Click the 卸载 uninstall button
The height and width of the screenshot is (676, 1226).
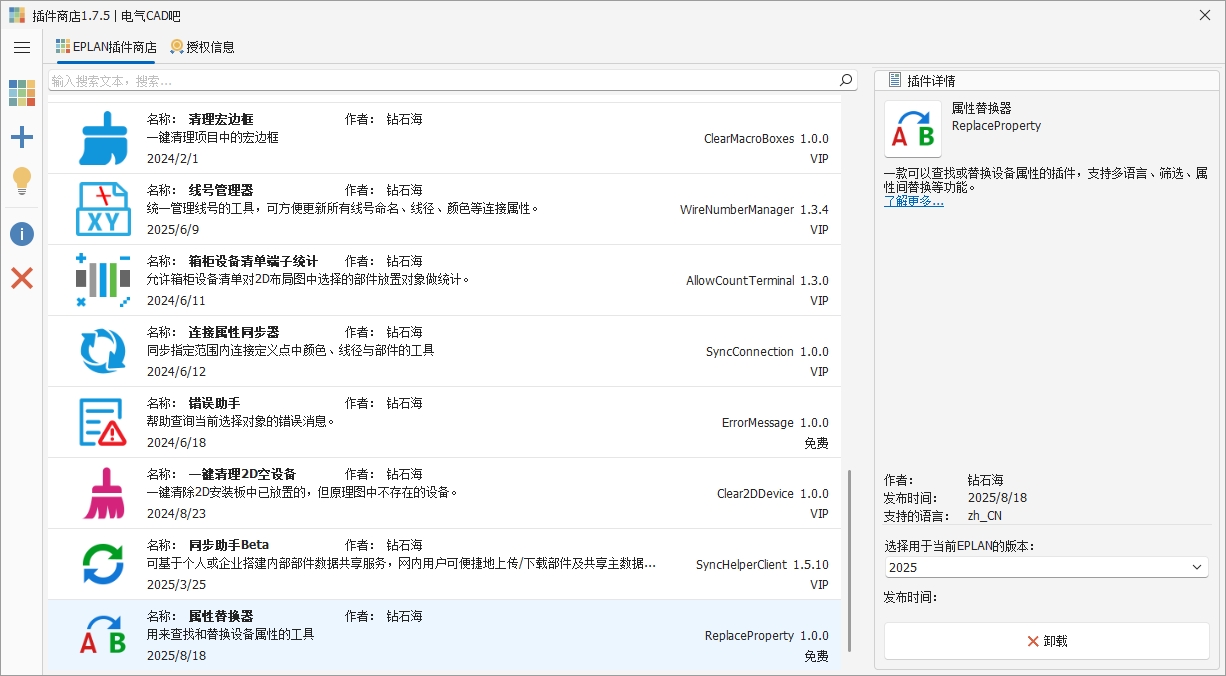[x=1046, y=641]
